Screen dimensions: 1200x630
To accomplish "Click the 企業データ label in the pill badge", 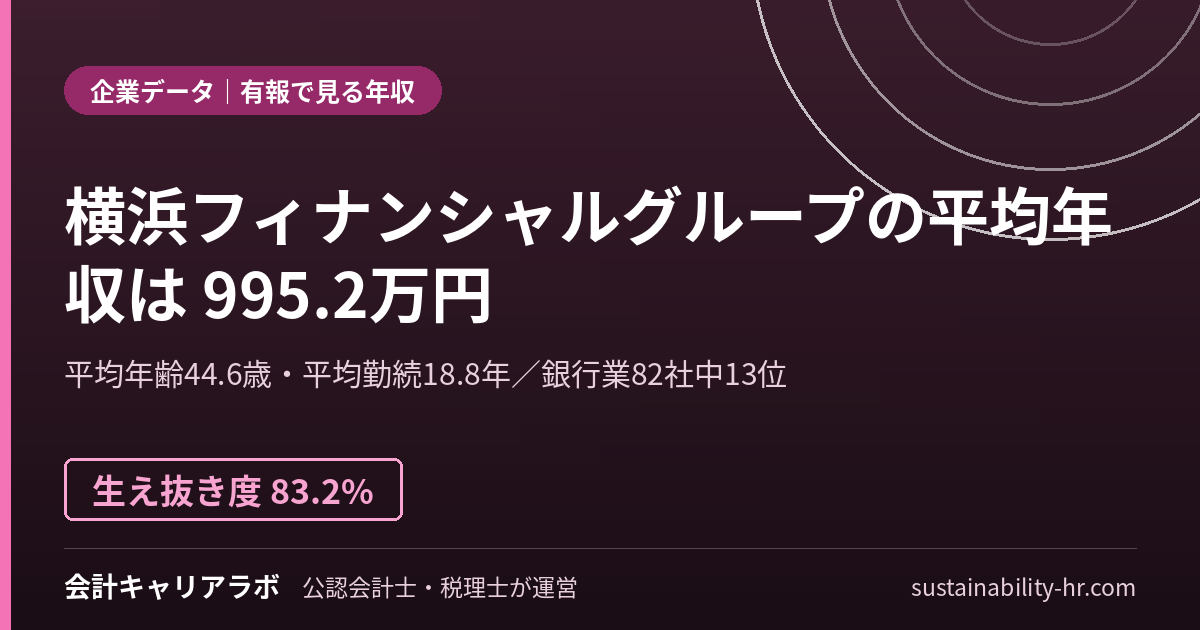I will [x=152, y=92].
